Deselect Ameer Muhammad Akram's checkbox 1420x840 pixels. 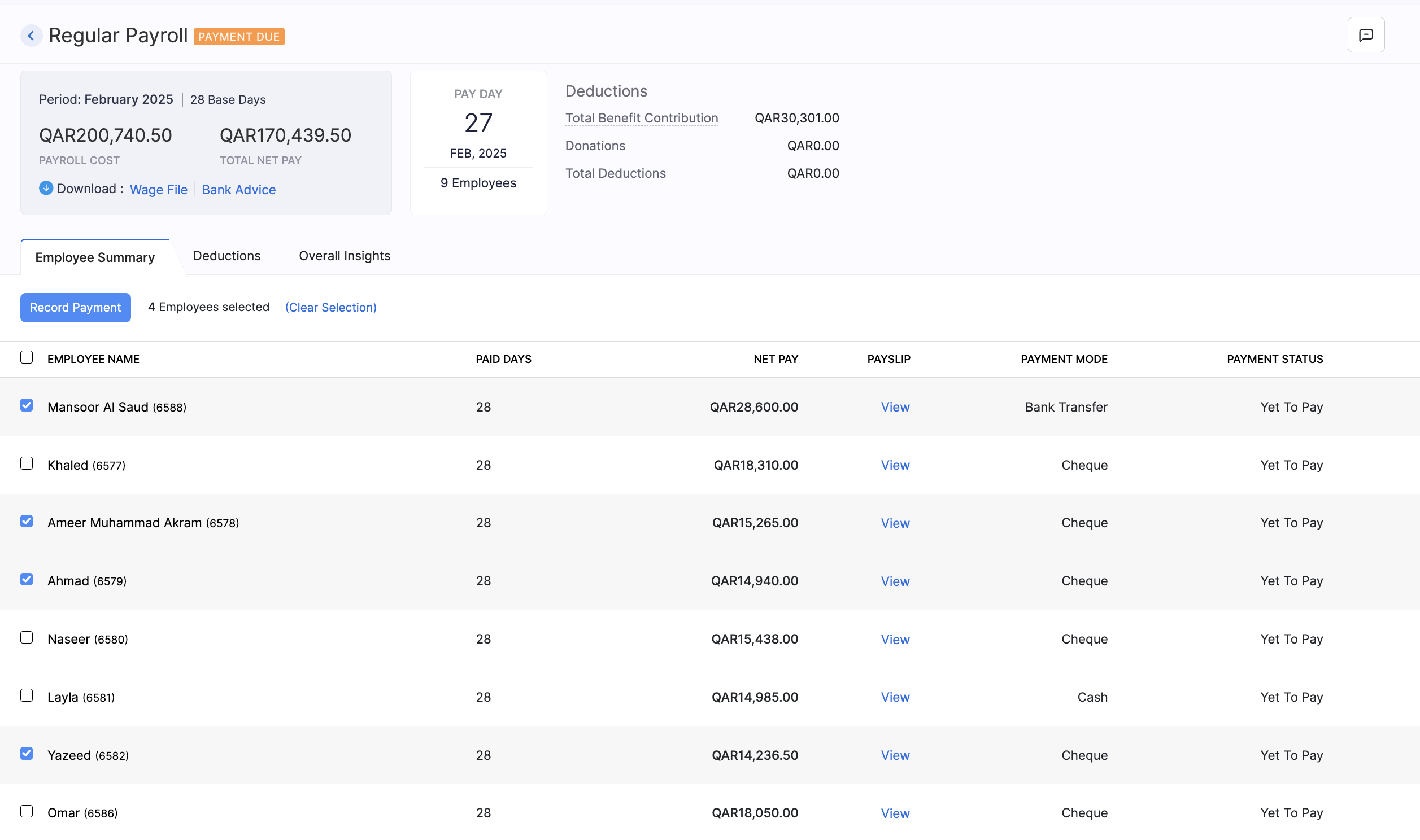[x=27, y=522]
